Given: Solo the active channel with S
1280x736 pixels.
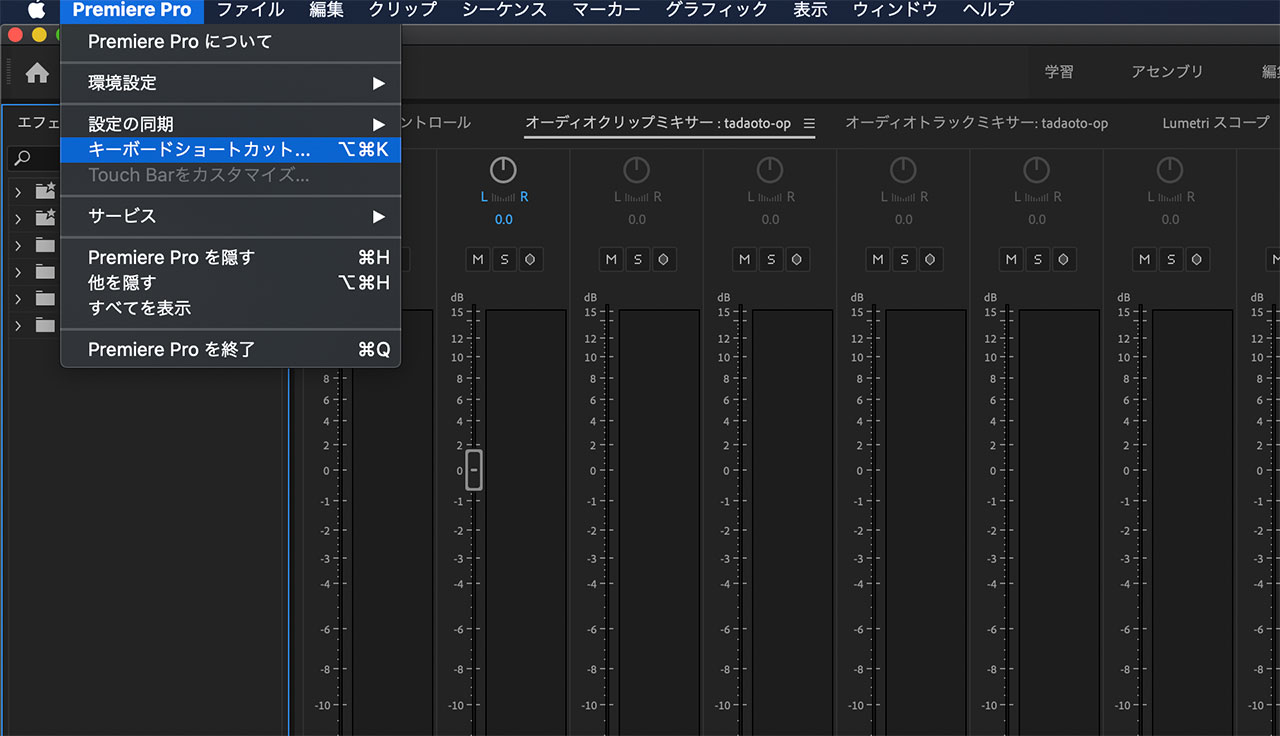Looking at the screenshot, I should [504, 260].
